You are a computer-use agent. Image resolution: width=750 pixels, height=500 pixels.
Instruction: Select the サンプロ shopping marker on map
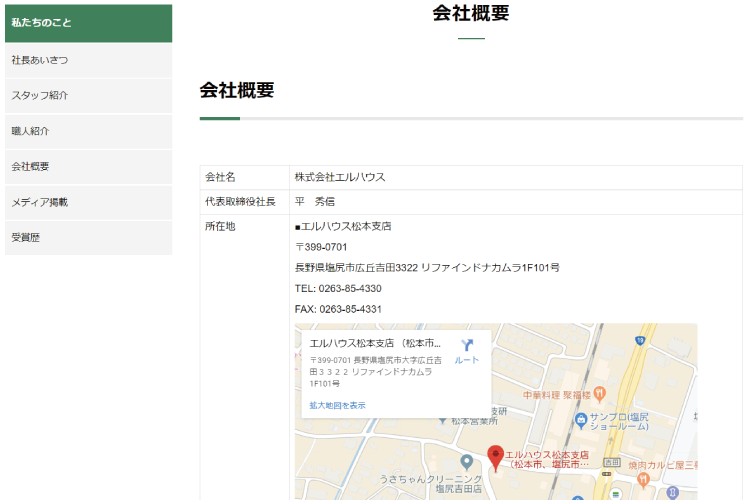(x=581, y=420)
